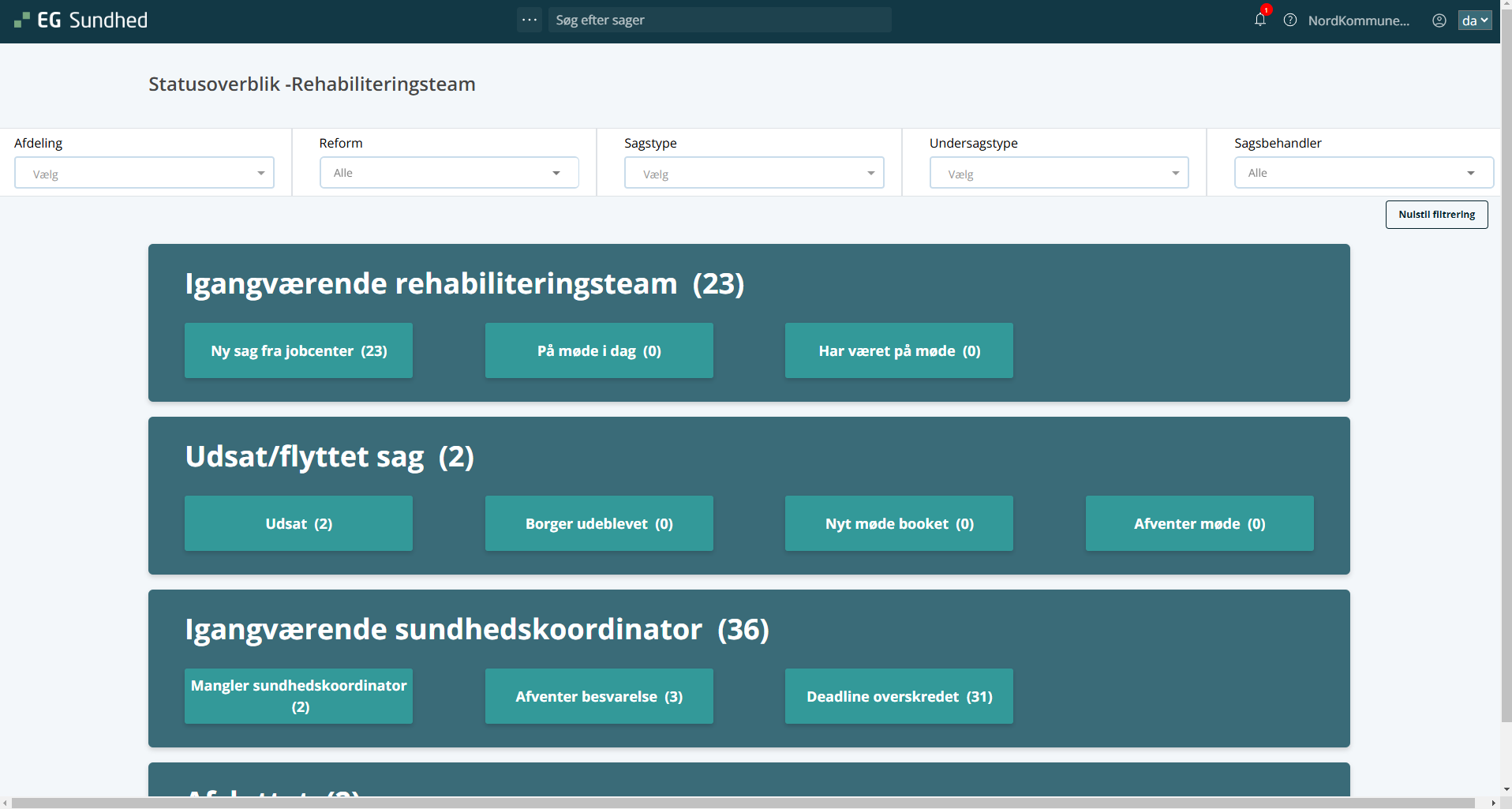Click the search cases input field
1512x809 pixels.
coord(720,20)
